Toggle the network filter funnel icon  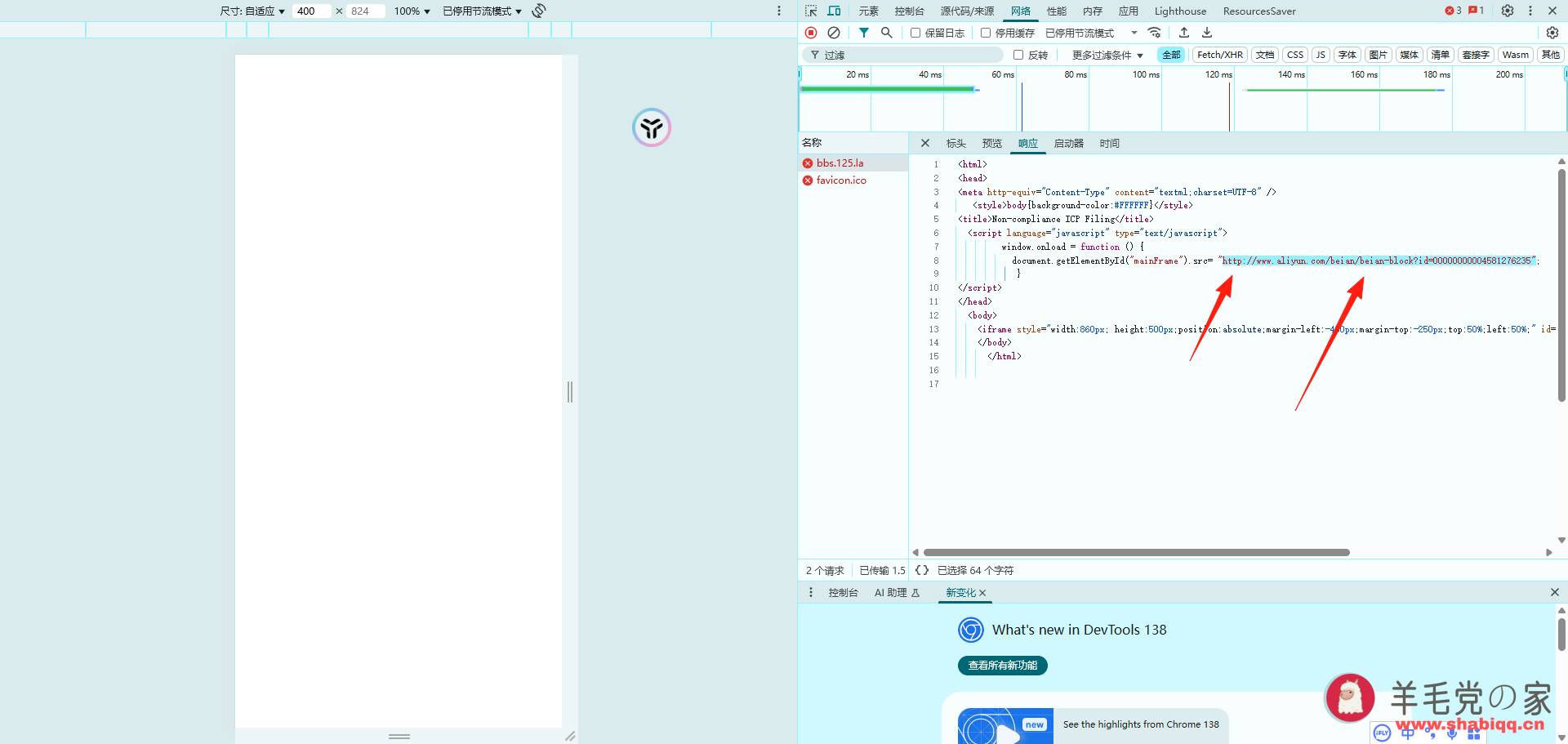tap(863, 33)
